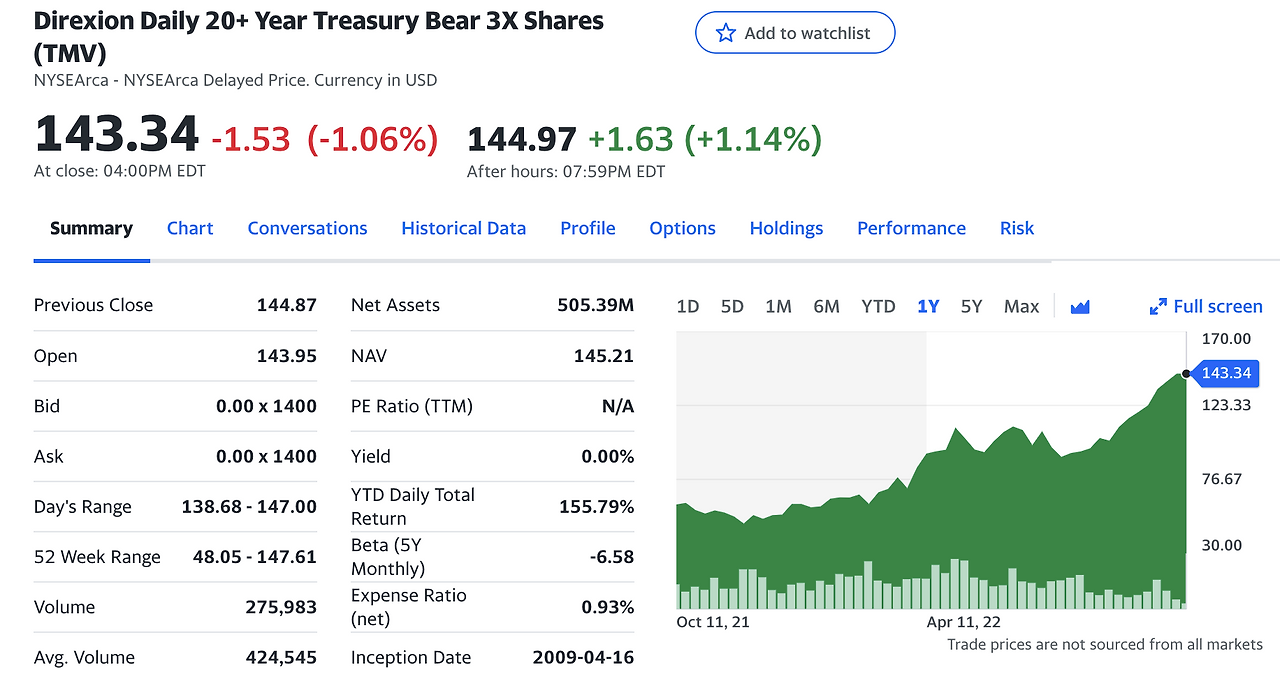Click the Full screen expand arrows icon

[x=1158, y=307]
